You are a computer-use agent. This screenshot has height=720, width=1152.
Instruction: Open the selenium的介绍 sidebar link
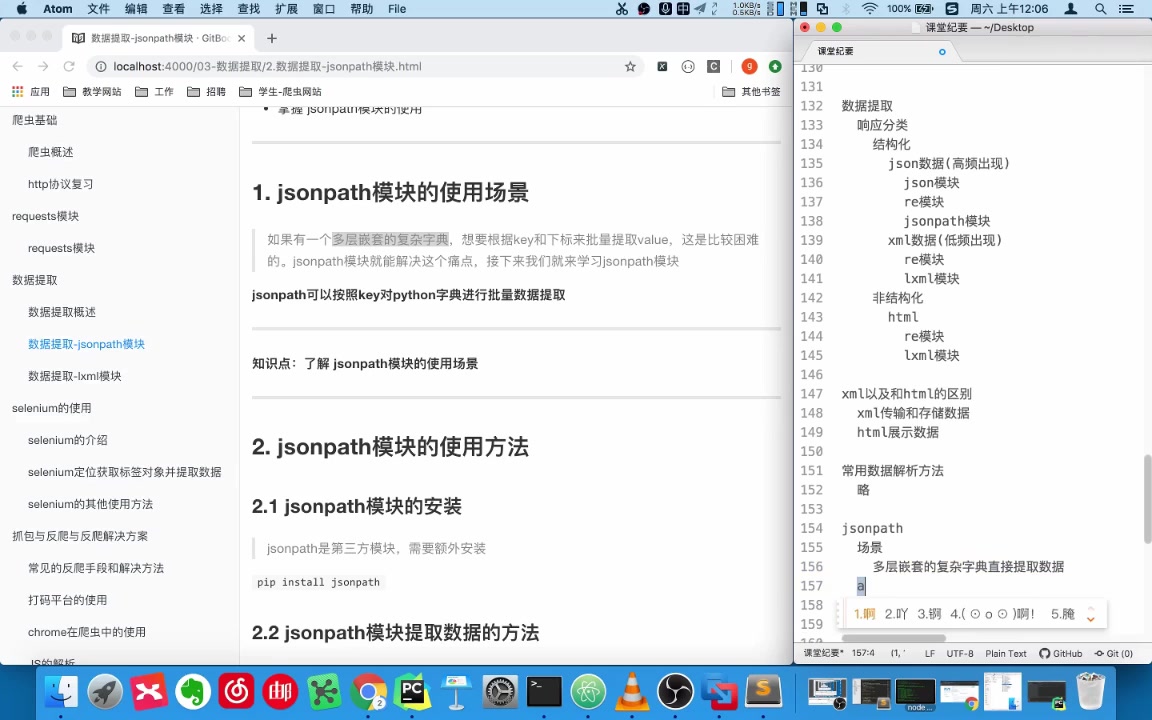(68, 440)
